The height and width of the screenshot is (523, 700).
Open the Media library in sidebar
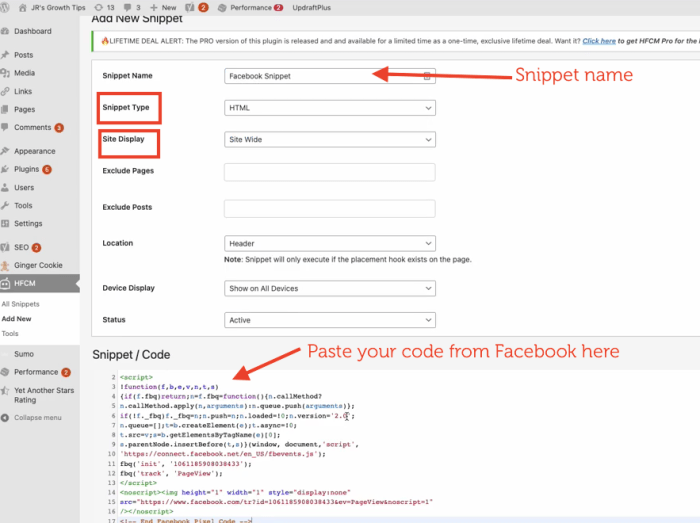click(24, 73)
